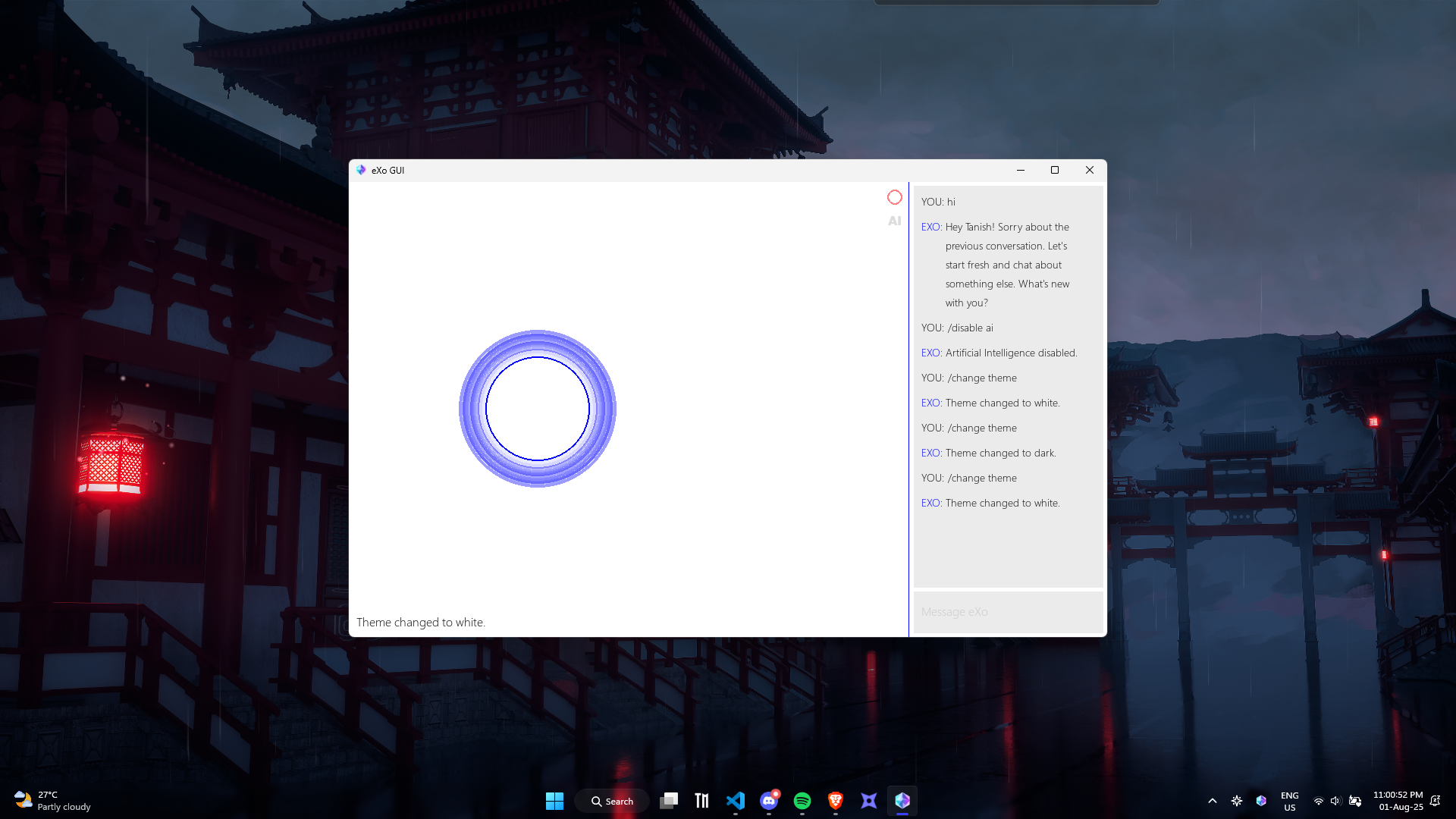Open Spotify from the taskbar
Screen dimensions: 1456x819
tap(802, 801)
